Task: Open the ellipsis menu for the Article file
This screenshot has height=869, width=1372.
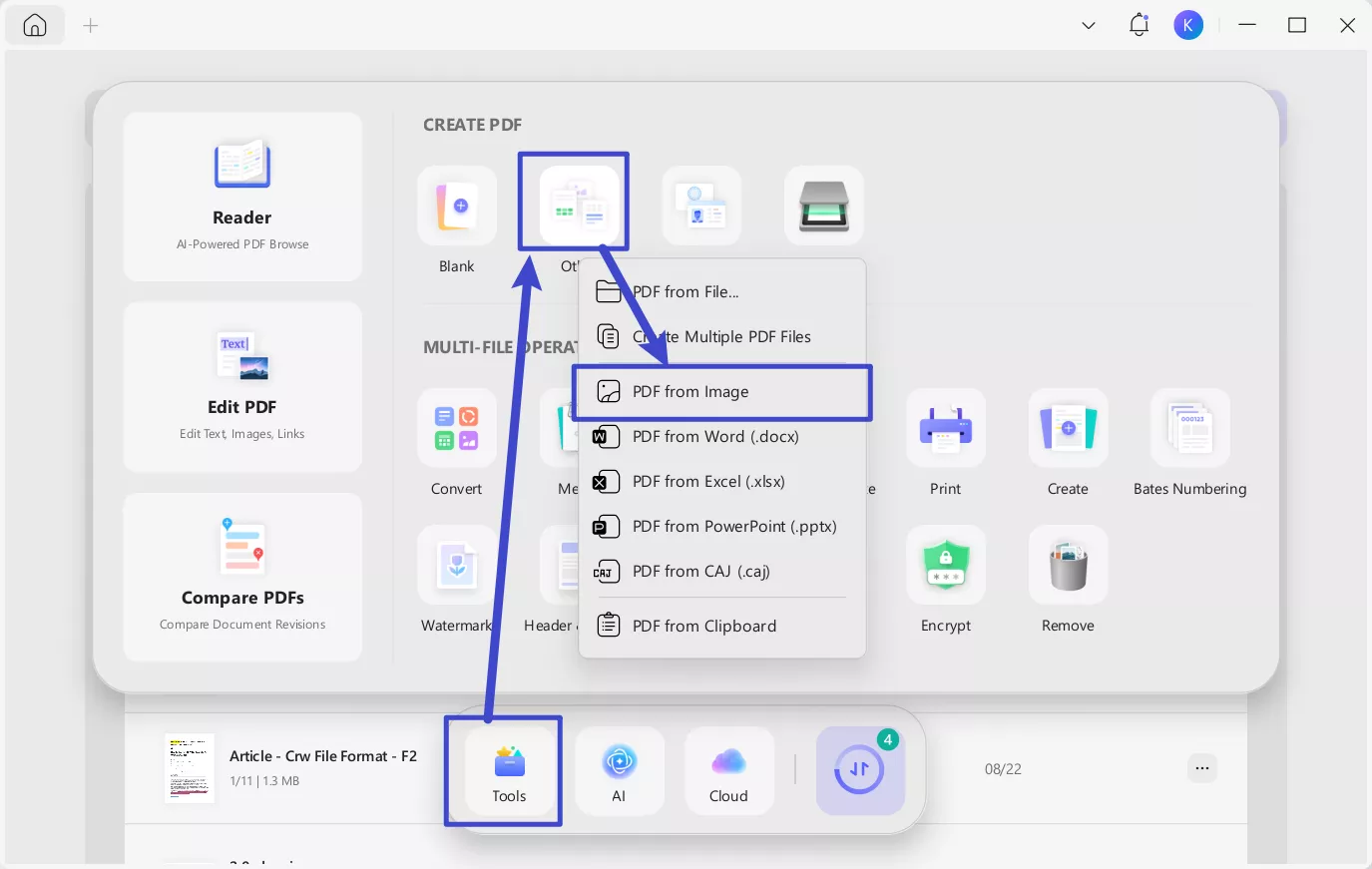Action: (1202, 768)
